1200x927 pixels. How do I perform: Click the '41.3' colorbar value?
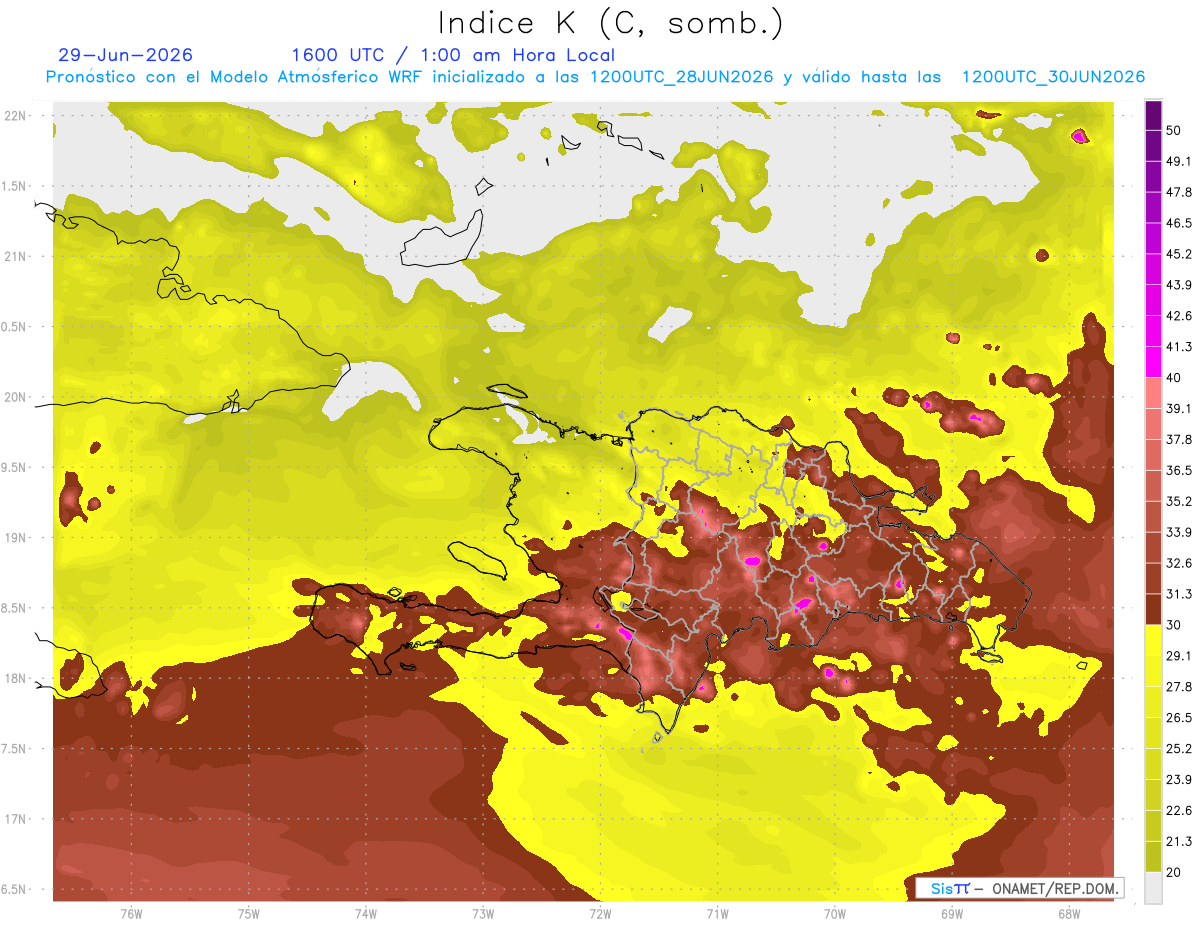point(1179,347)
